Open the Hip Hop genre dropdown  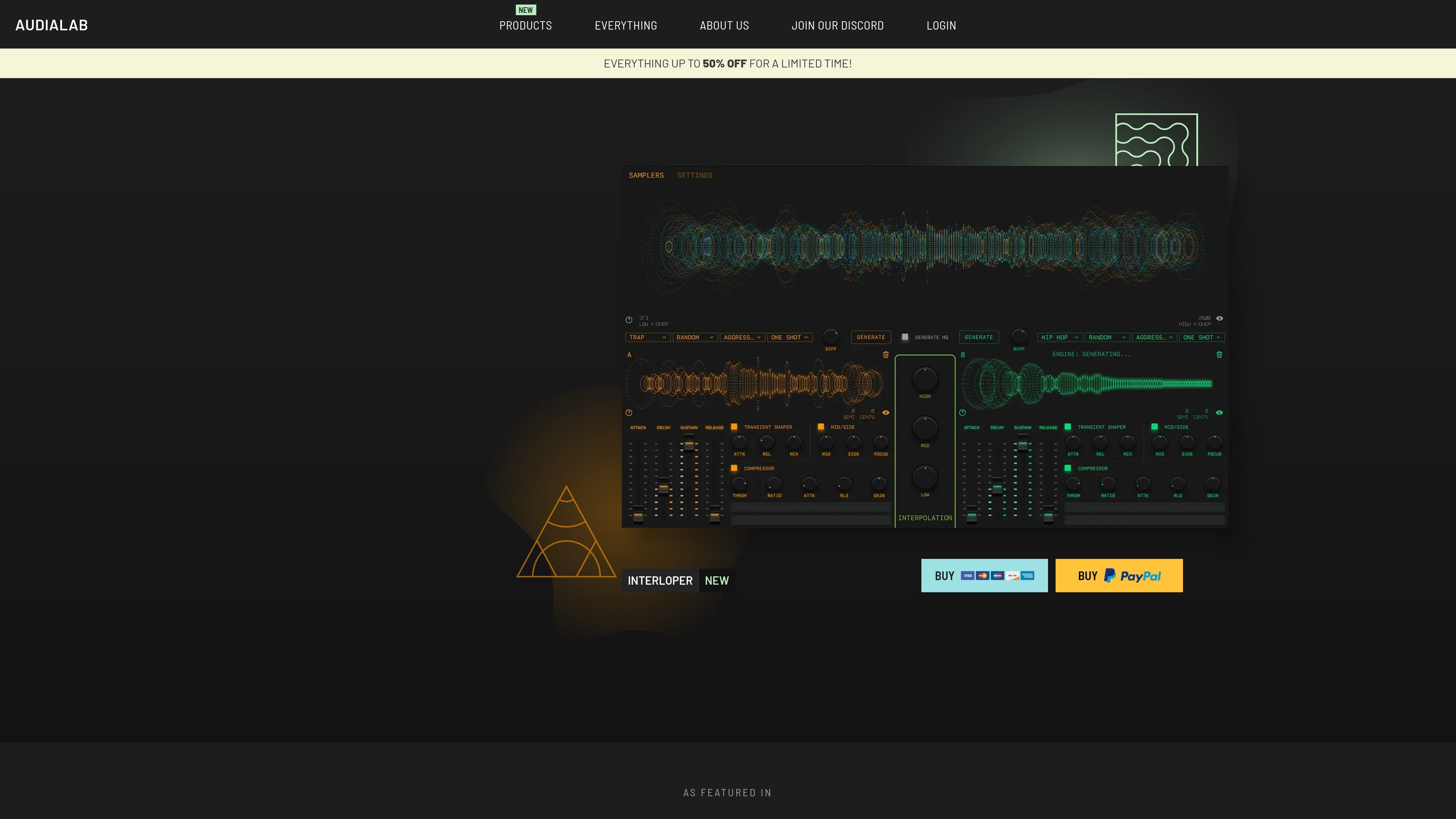[1060, 337]
